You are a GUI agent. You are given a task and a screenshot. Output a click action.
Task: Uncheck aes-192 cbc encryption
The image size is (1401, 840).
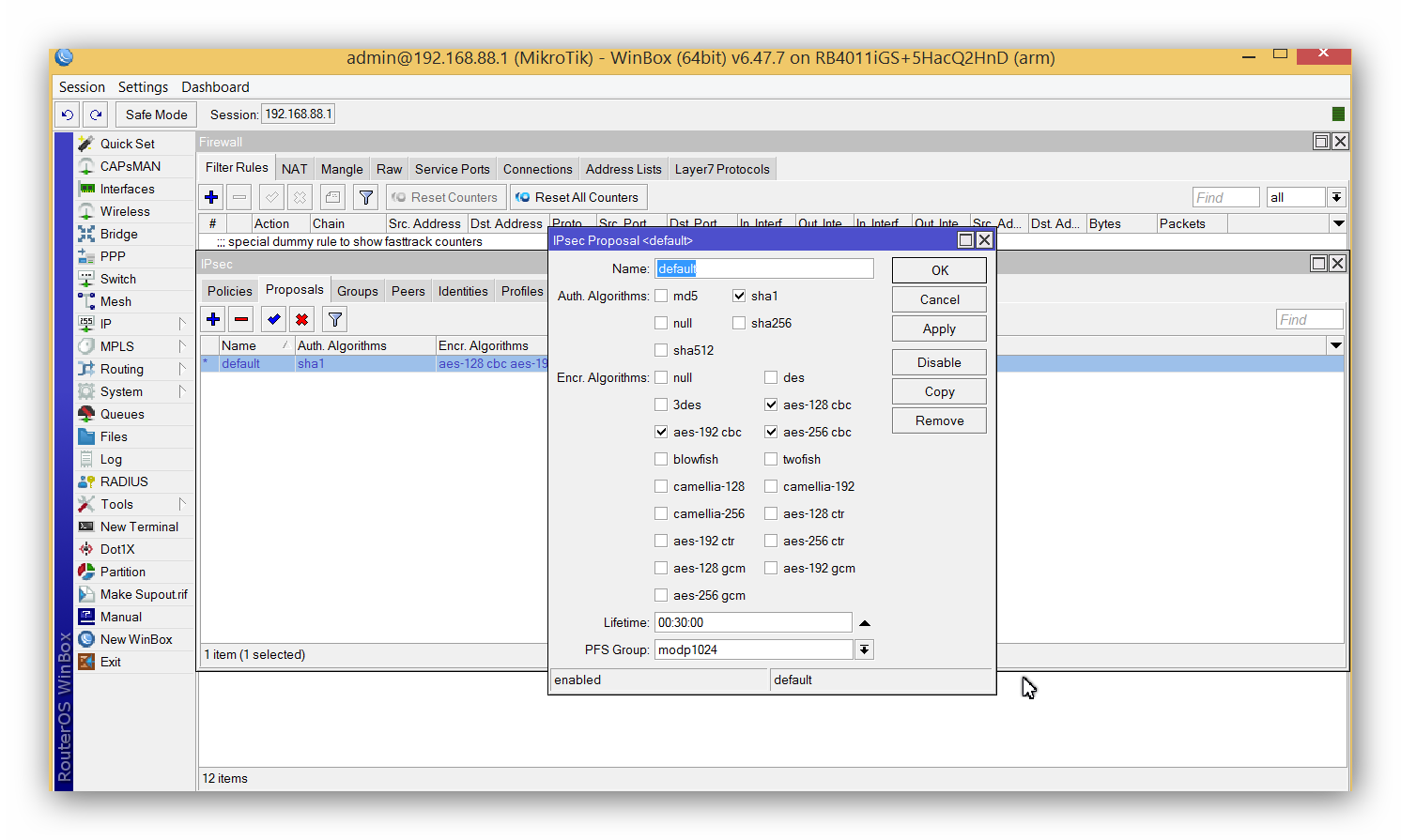(x=661, y=432)
